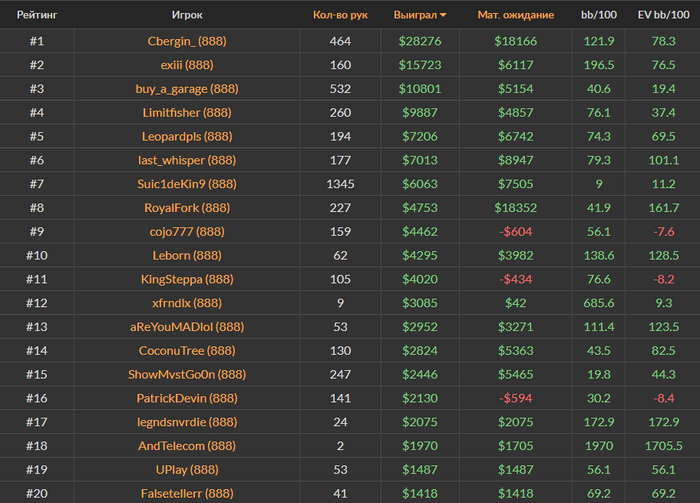Select Suic1deKin9 (888) player link
This screenshot has width=700, height=503.
click(x=186, y=184)
